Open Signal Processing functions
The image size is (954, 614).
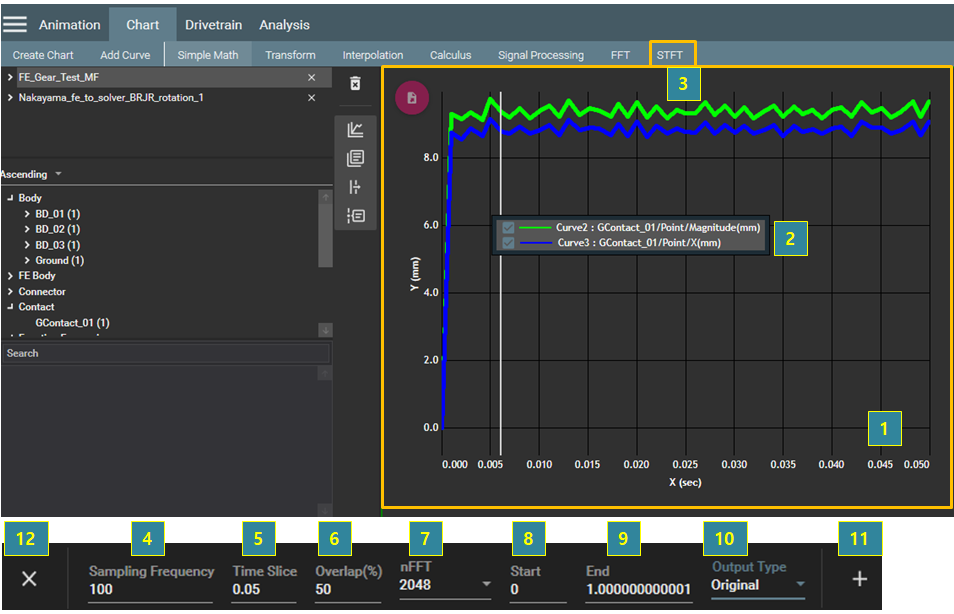(540, 55)
